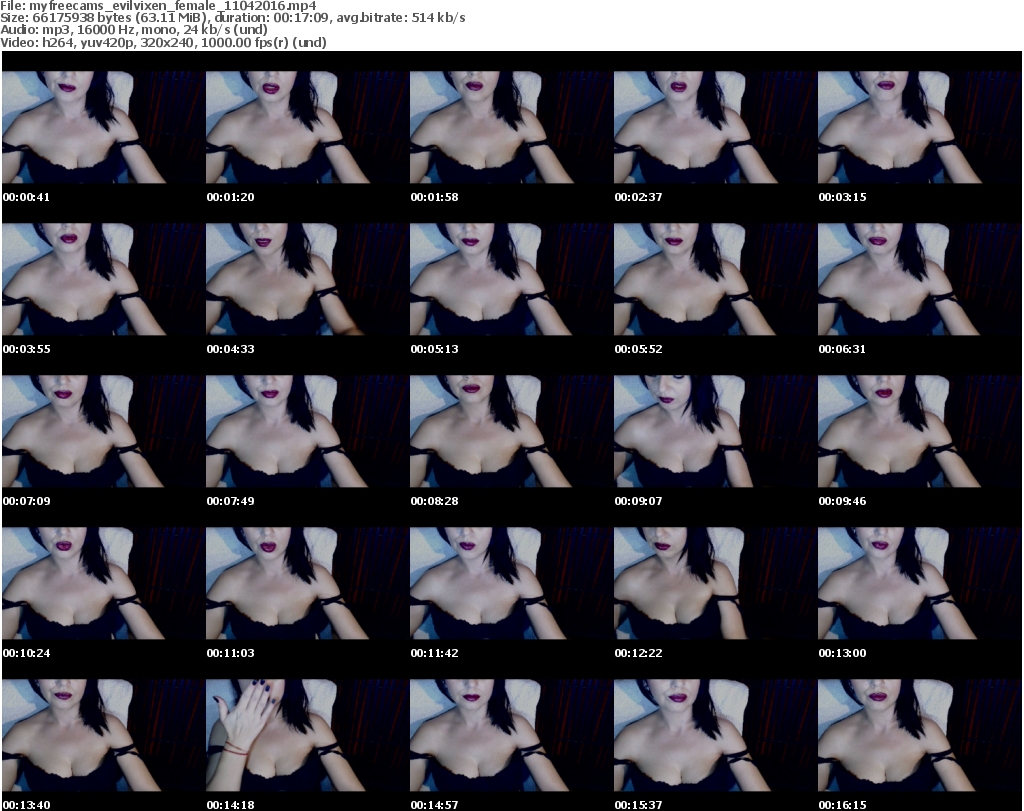Click the timestamp text '00:09:07'
The width and height of the screenshot is (1024, 811).
638,501
